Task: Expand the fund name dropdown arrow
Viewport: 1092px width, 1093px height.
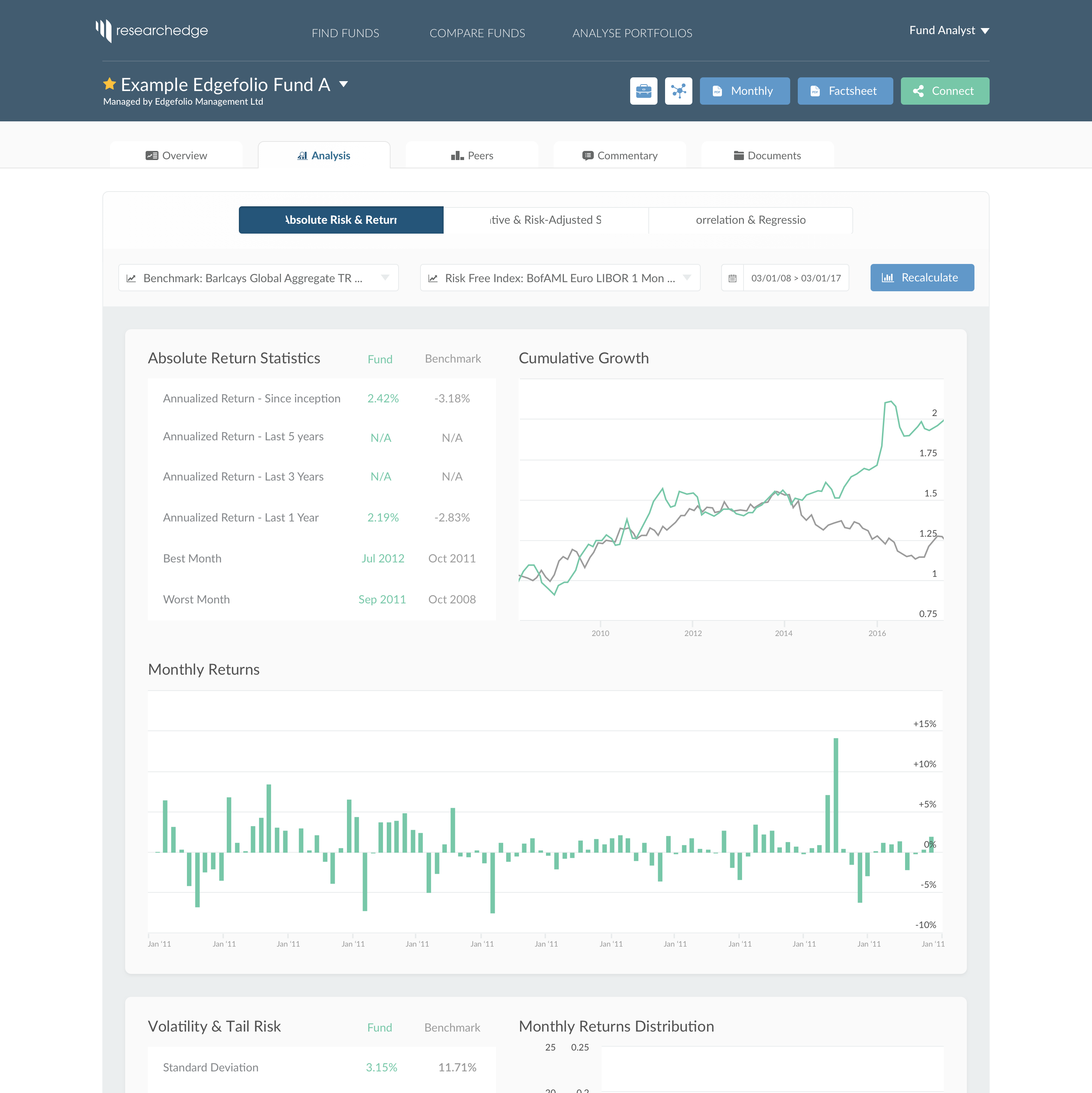Action: 343,84
